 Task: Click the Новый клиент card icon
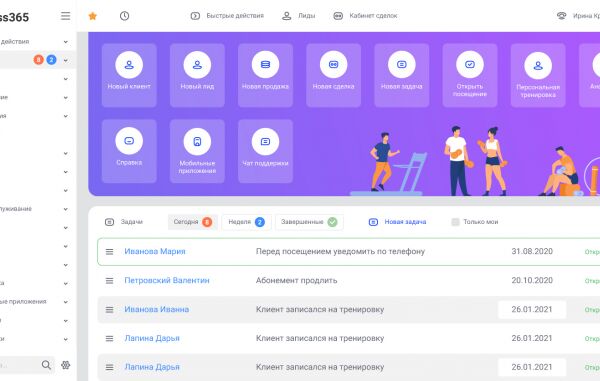tap(129, 65)
